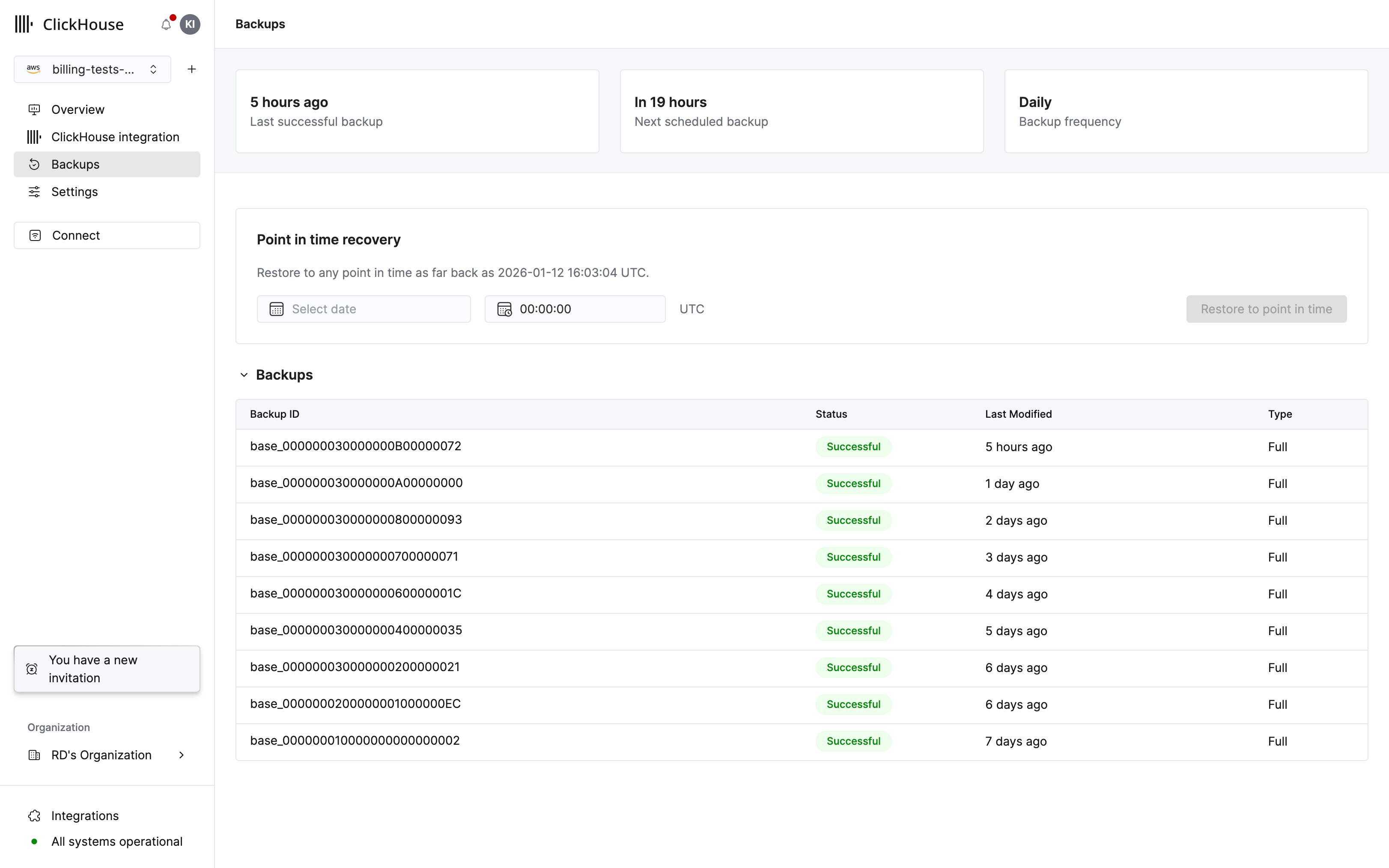
Task: Click the calendar icon in Select date
Action: 277,309
